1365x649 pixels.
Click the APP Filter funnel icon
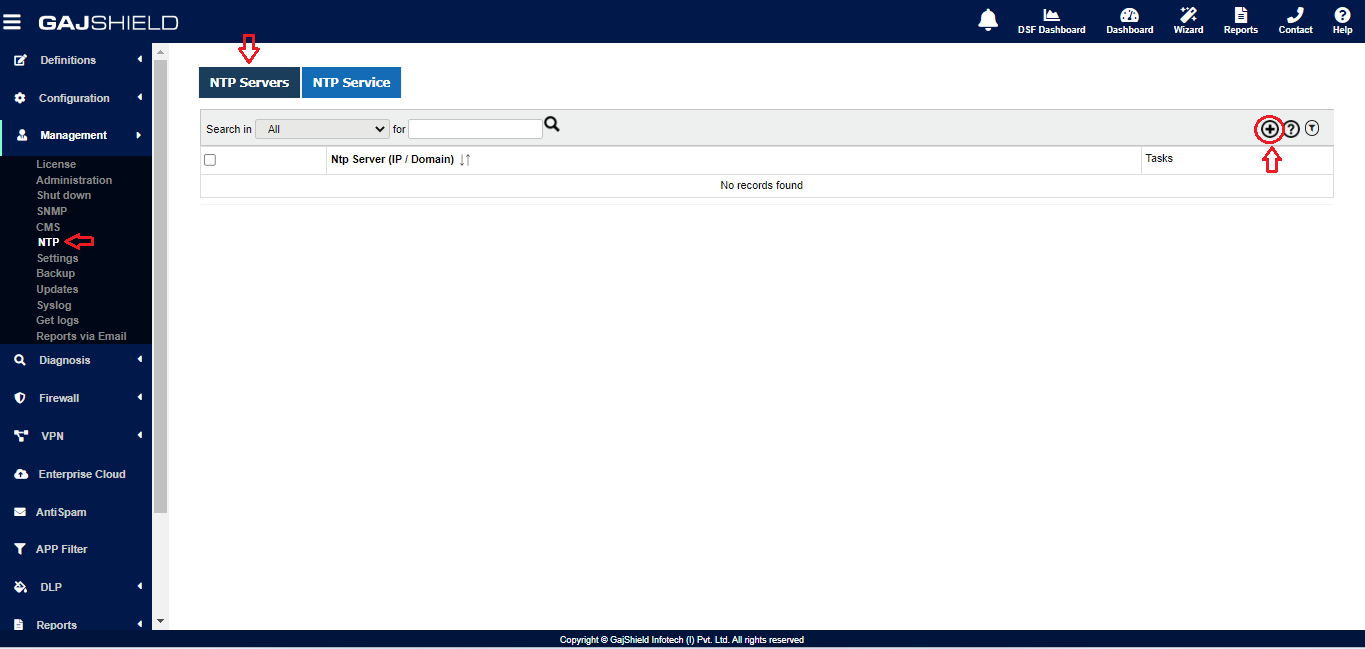[20, 549]
